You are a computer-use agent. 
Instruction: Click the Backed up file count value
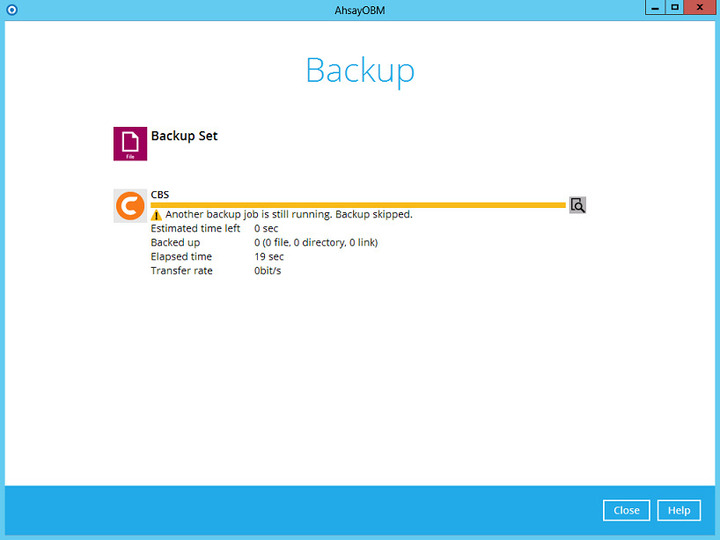(316, 243)
